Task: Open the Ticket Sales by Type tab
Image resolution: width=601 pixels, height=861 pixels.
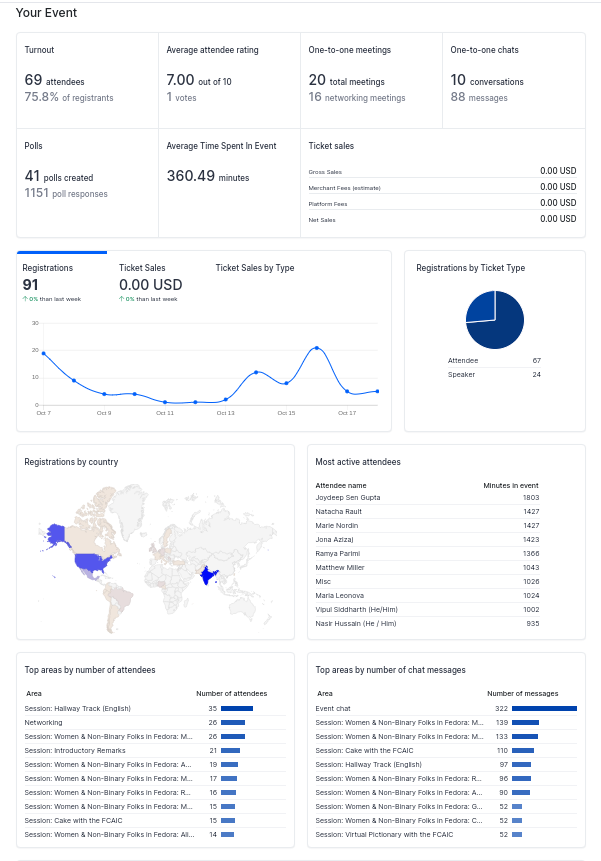Action: tap(255, 267)
